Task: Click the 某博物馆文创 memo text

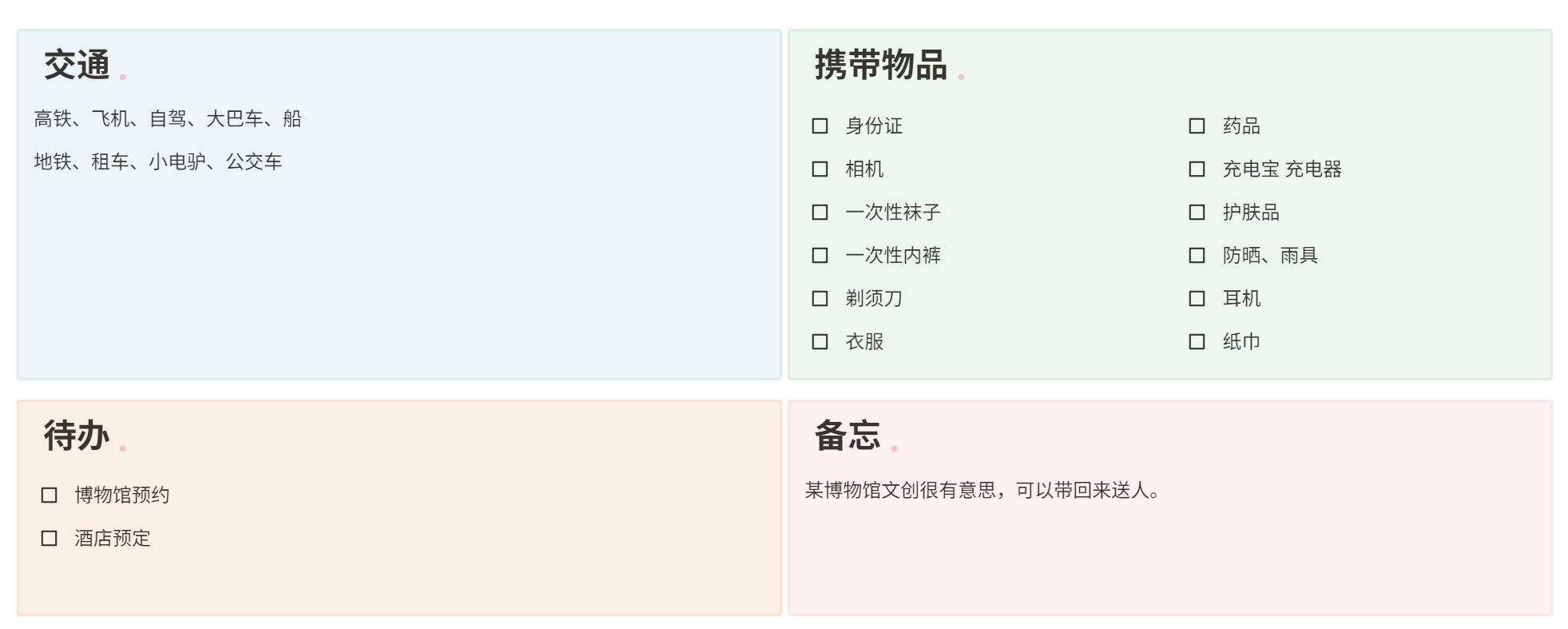Action: tap(982, 490)
